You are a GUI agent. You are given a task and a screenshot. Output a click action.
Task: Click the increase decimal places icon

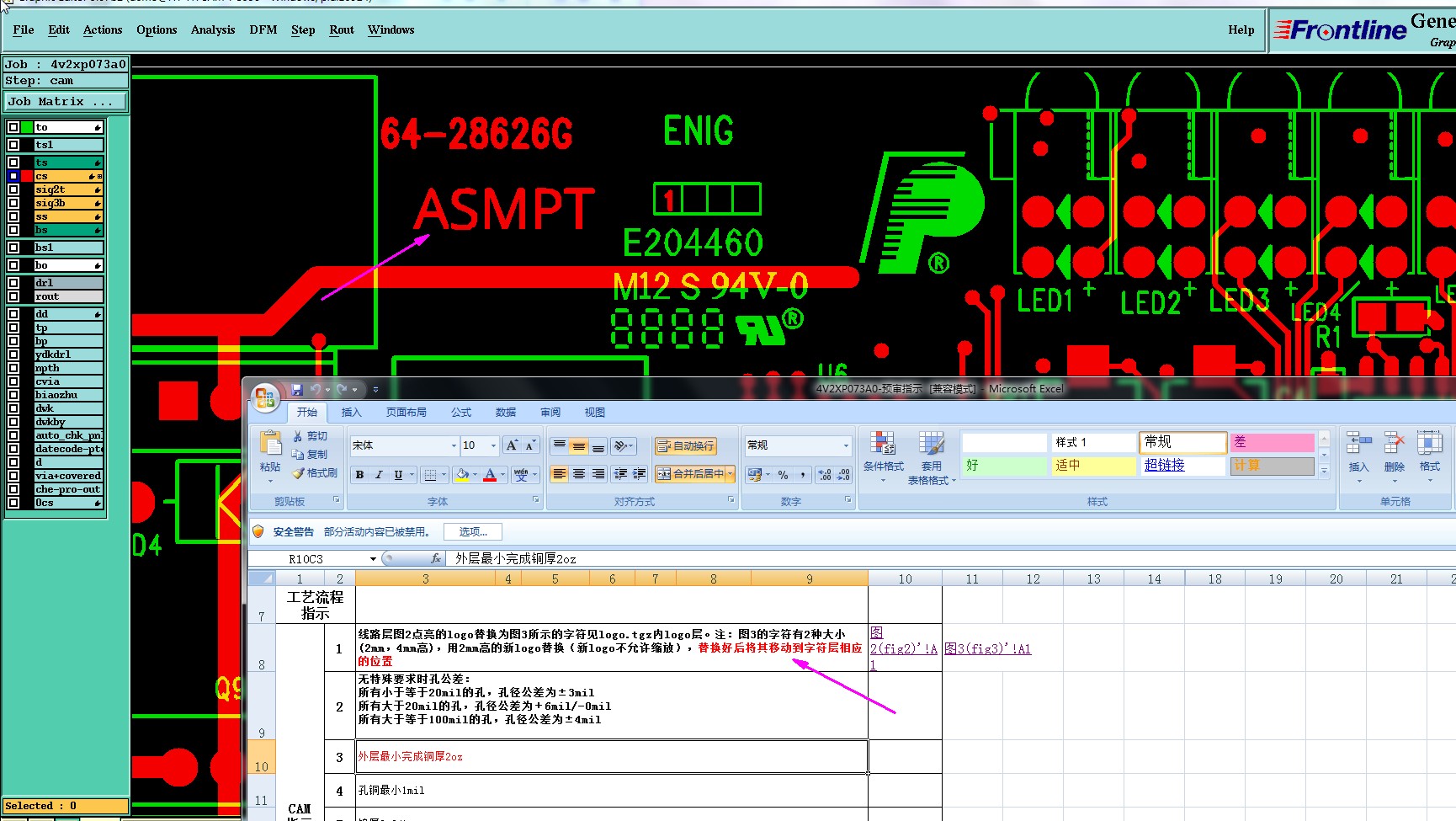coord(825,475)
